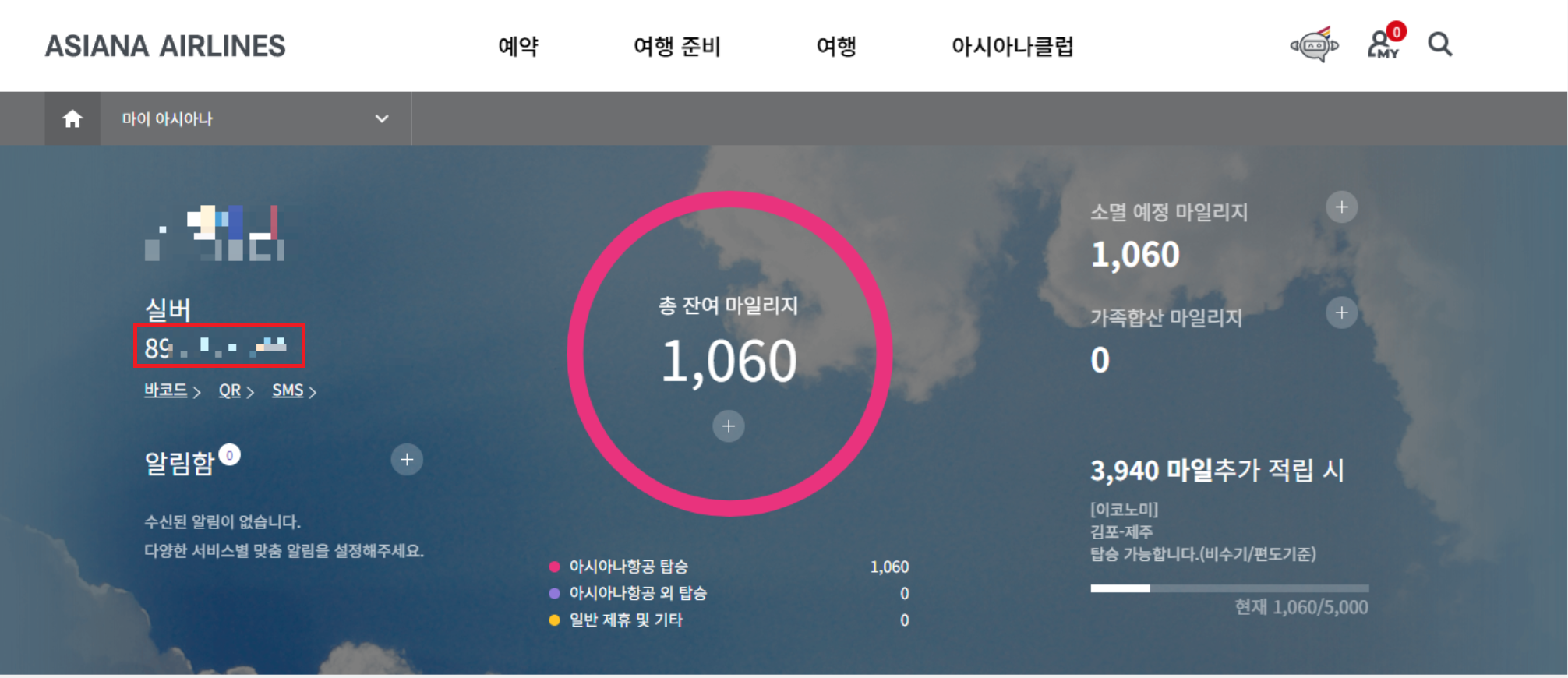Click the ASIANA AIRLINES logo
The width and height of the screenshot is (1568, 678).
(165, 46)
